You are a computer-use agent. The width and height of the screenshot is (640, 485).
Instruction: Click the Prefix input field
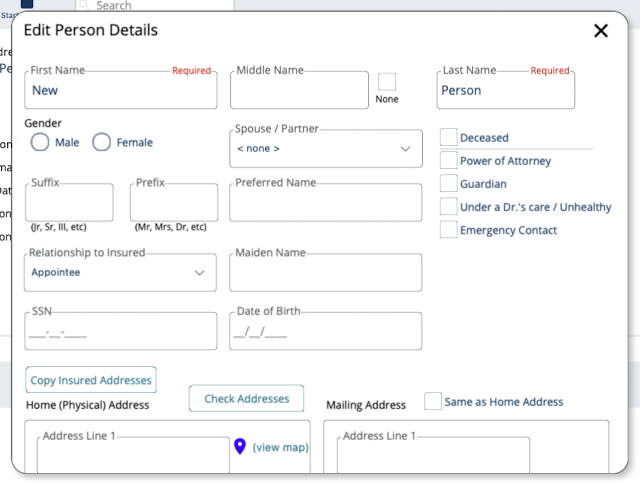coord(174,202)
